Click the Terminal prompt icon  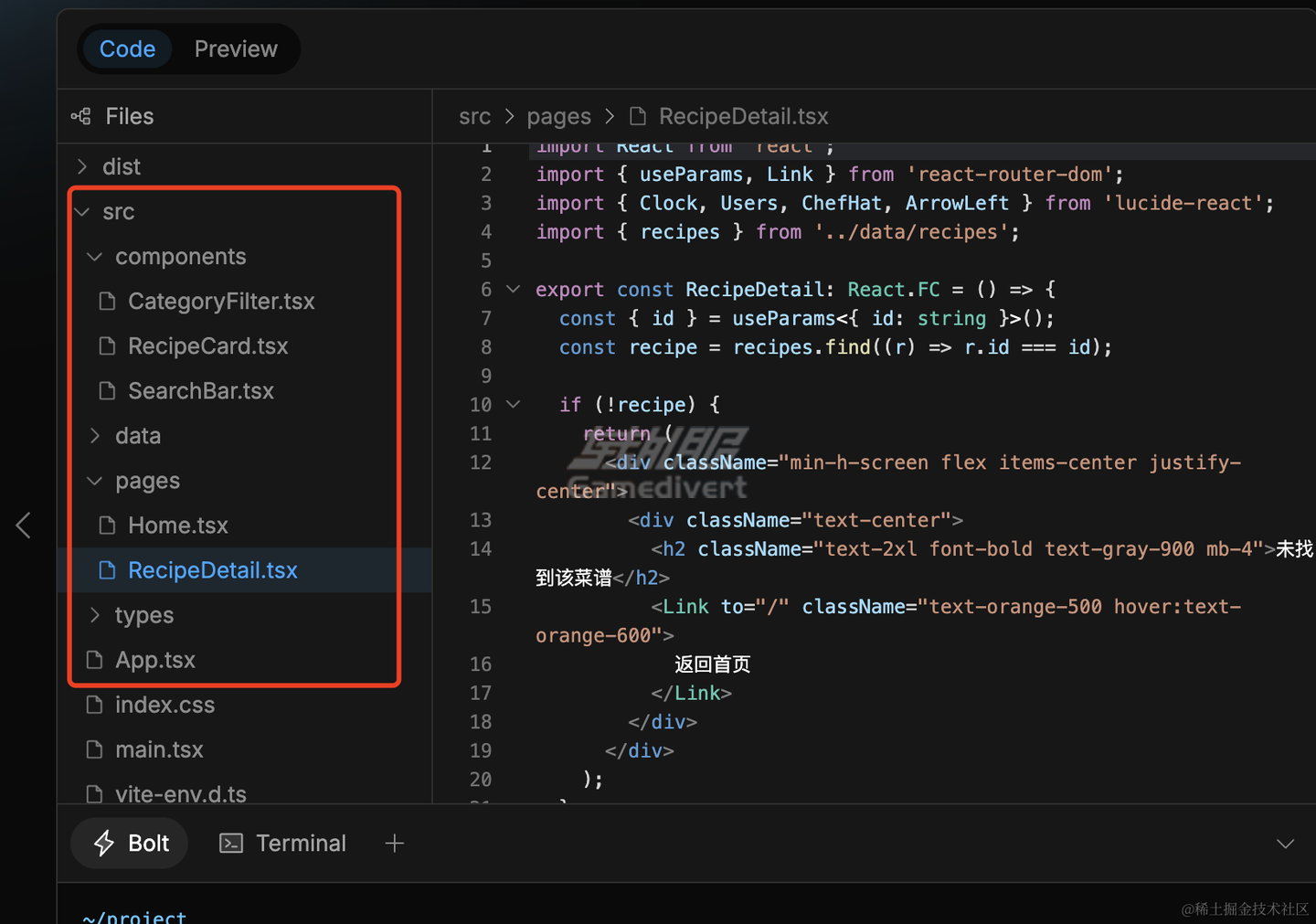(231, 843)
